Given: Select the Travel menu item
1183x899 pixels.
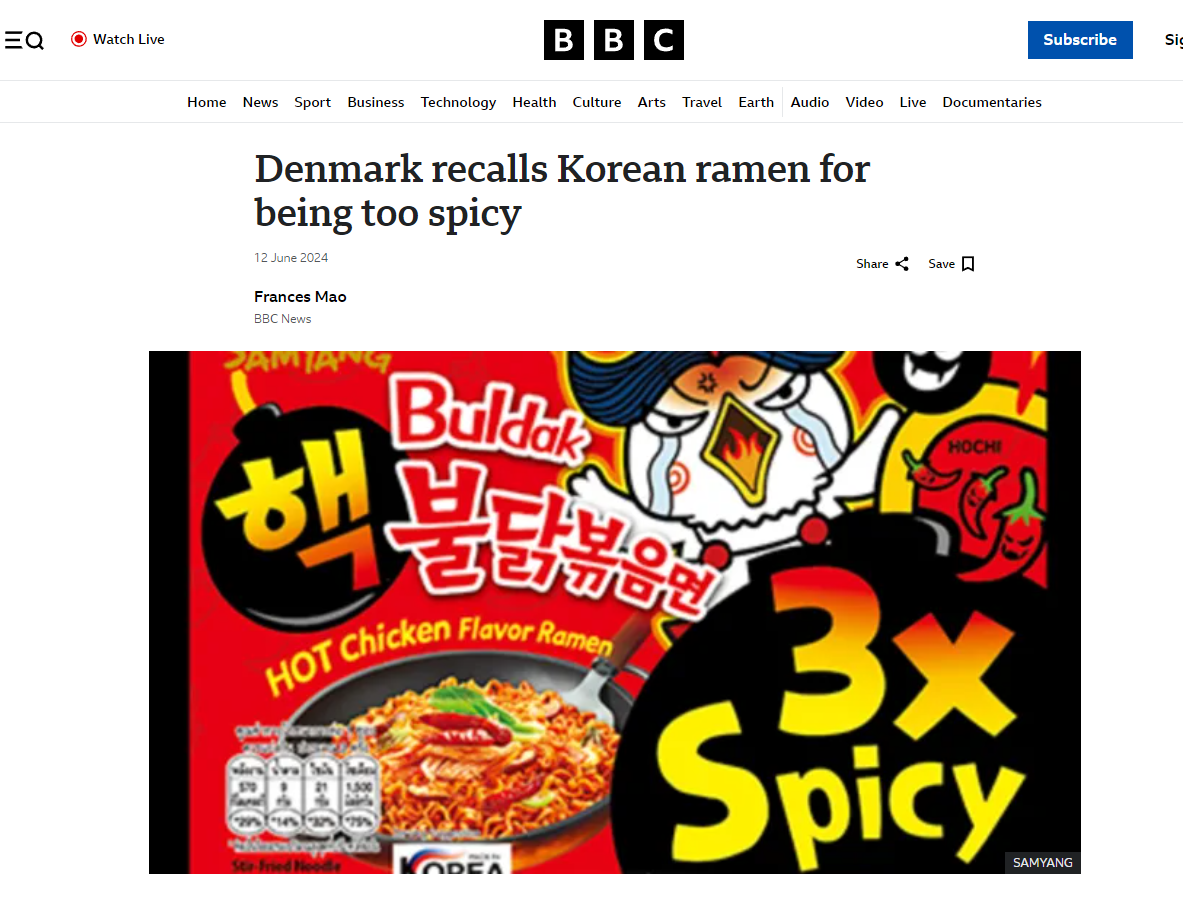Looking at the screenshot, I should (x=702, y=102).
